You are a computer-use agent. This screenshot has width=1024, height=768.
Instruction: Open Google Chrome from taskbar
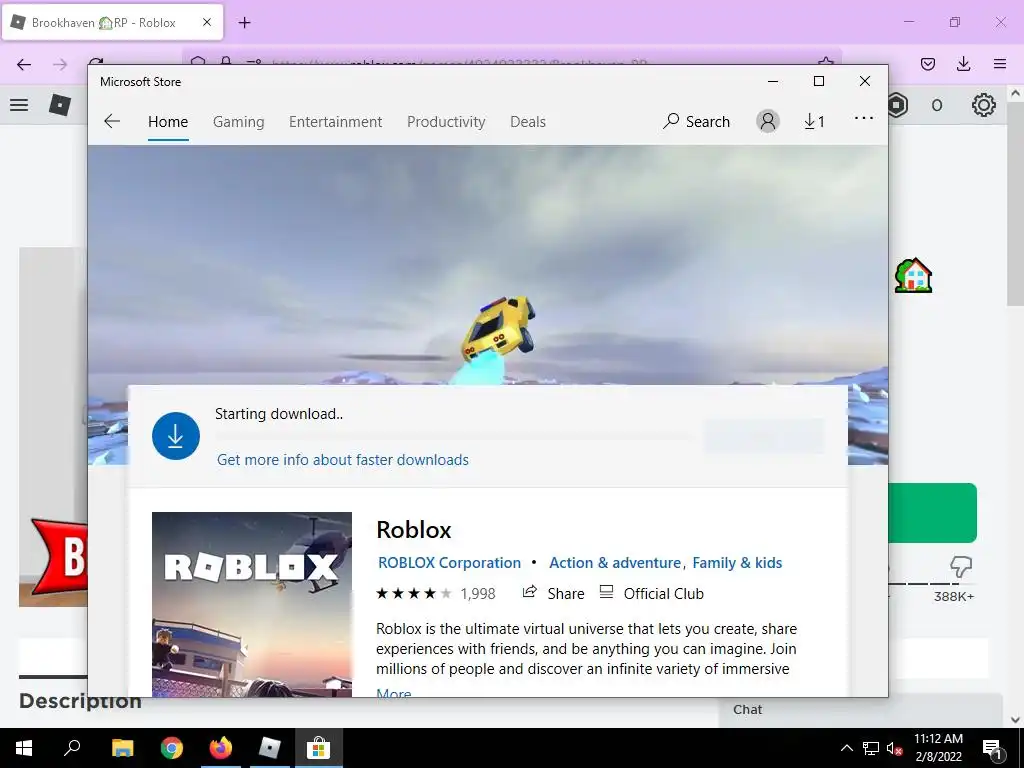(172, 748)
